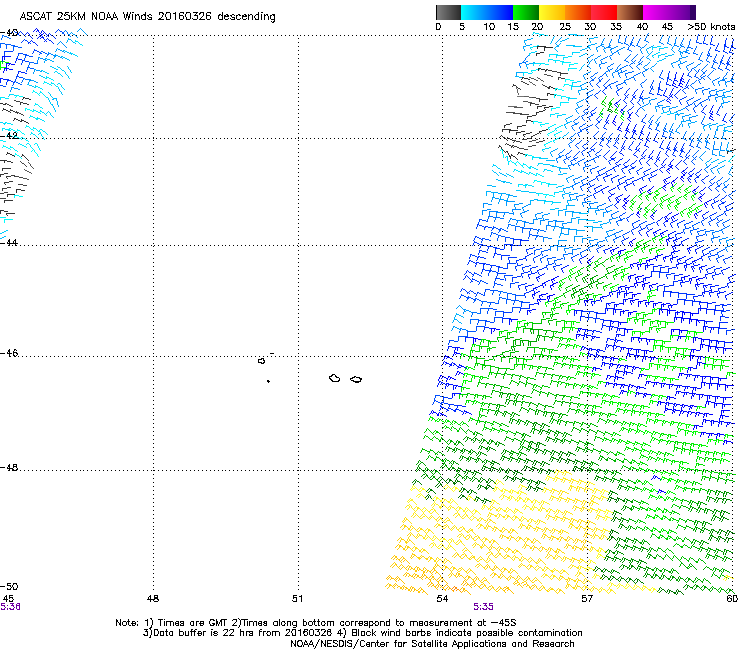Click the easternmost island outline east of 51
The width and height of the screenshot is (740, 650).
(x=356, y=380)
